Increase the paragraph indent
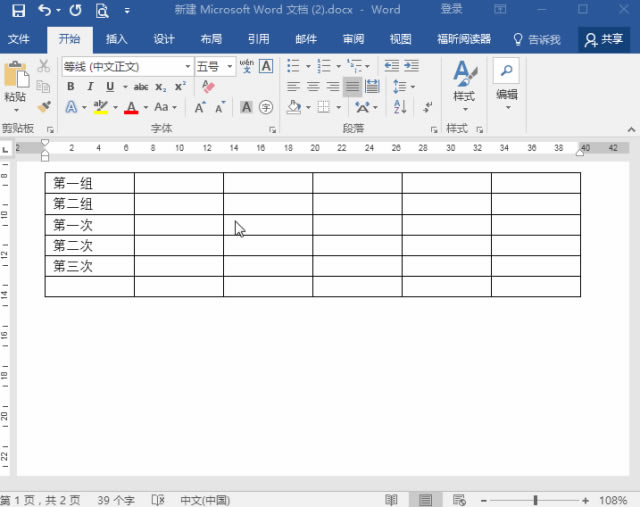Image resolution: width=640 pixels, height=507 pixels. pos(411,66)
